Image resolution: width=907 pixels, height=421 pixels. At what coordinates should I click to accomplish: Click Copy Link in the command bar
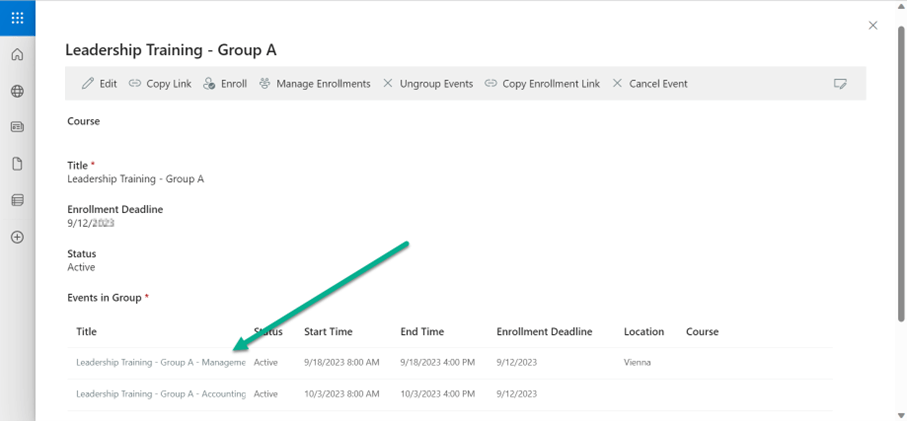160,84
